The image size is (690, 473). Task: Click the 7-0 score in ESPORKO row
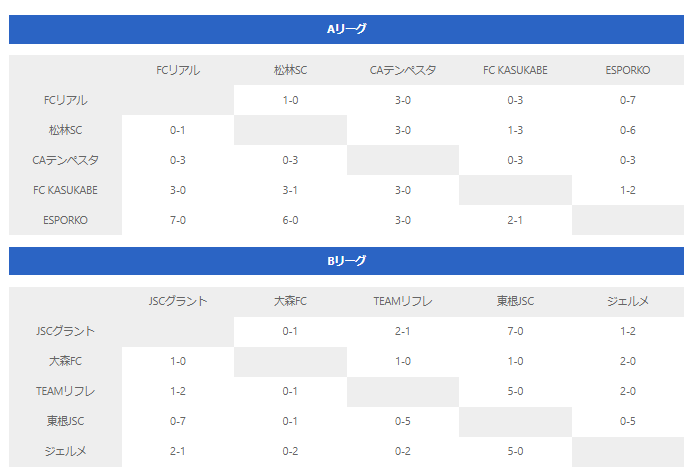[178, 220]
